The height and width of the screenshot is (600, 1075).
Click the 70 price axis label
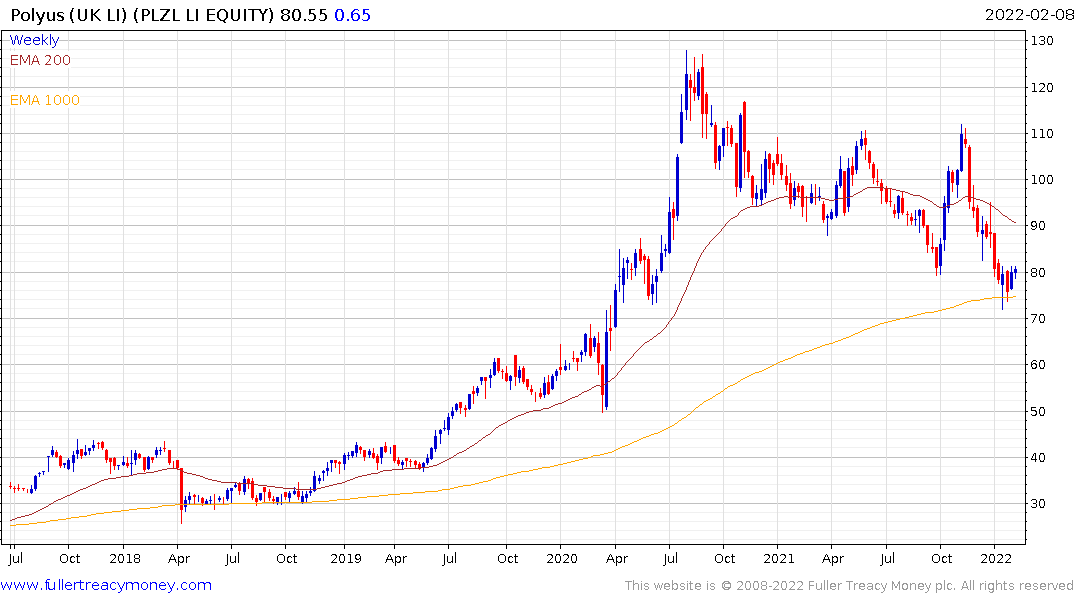point(1038,319)
